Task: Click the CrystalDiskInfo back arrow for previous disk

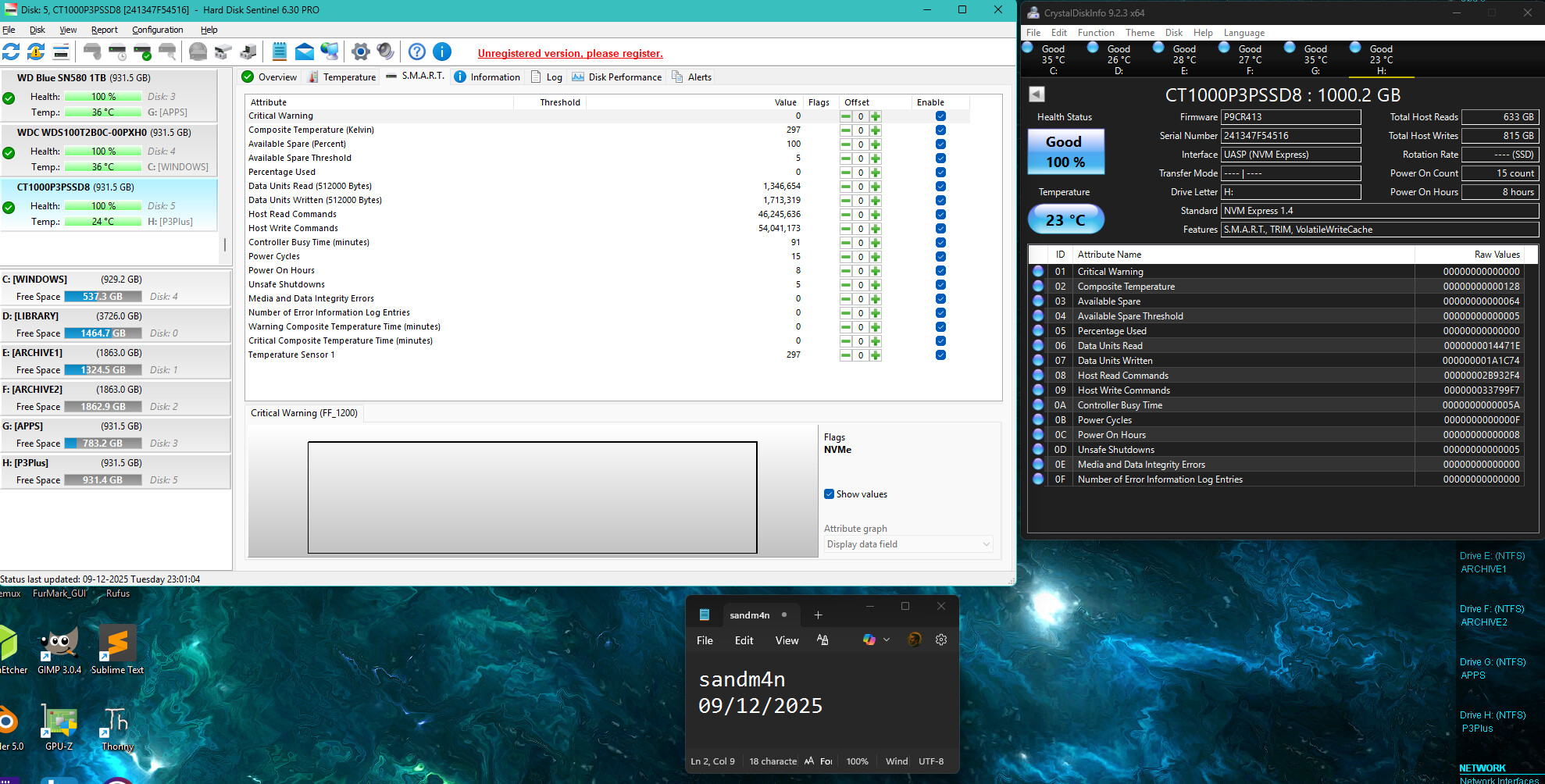Action: point(1037,94)
